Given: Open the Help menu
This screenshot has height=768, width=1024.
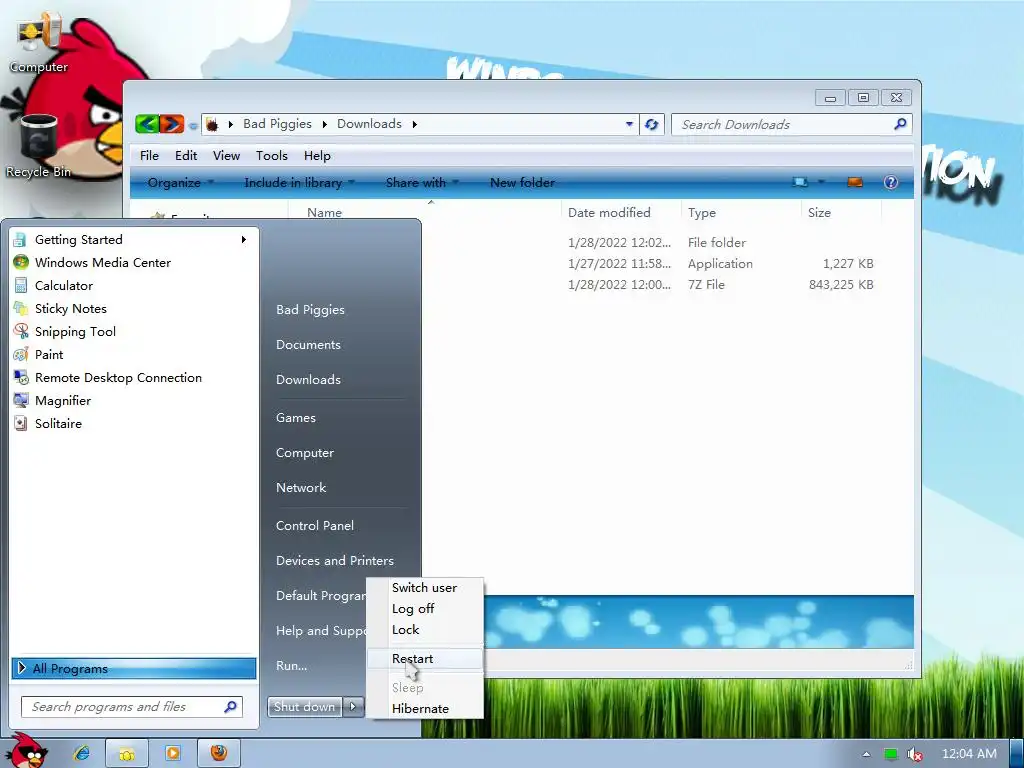Looking at the screenshot, I should coord(317,155).
